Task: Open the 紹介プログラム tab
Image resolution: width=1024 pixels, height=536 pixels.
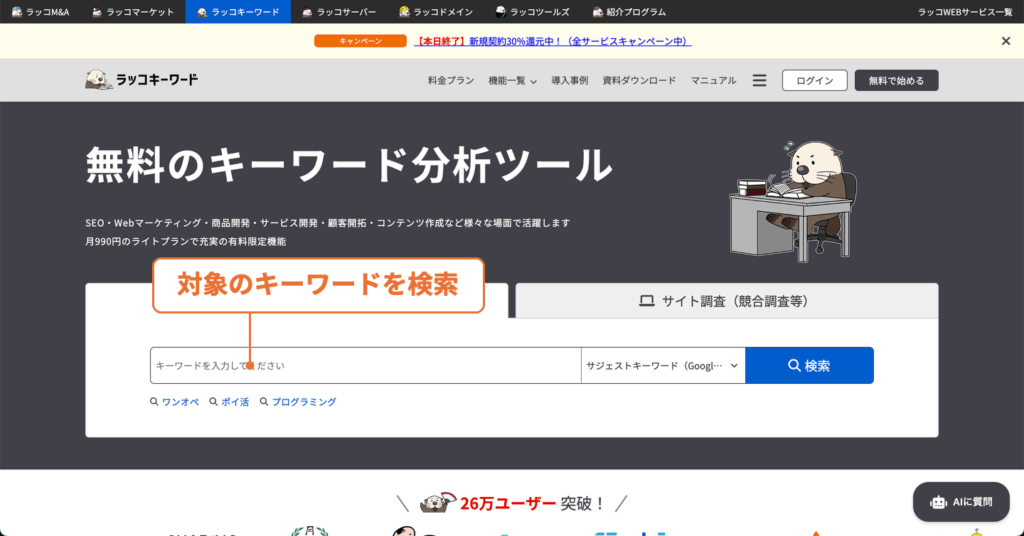Action: 629,12
